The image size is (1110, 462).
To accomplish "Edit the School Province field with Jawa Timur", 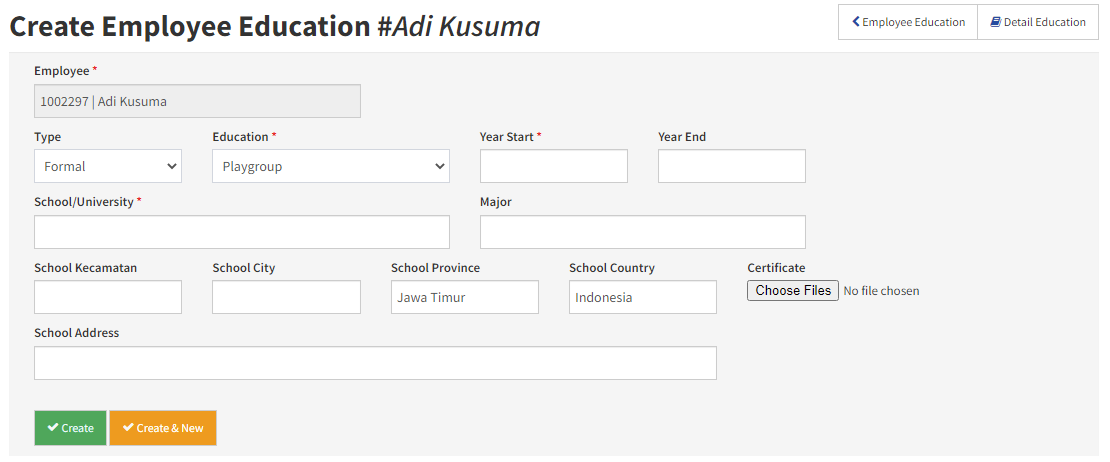I will point(464,297).
